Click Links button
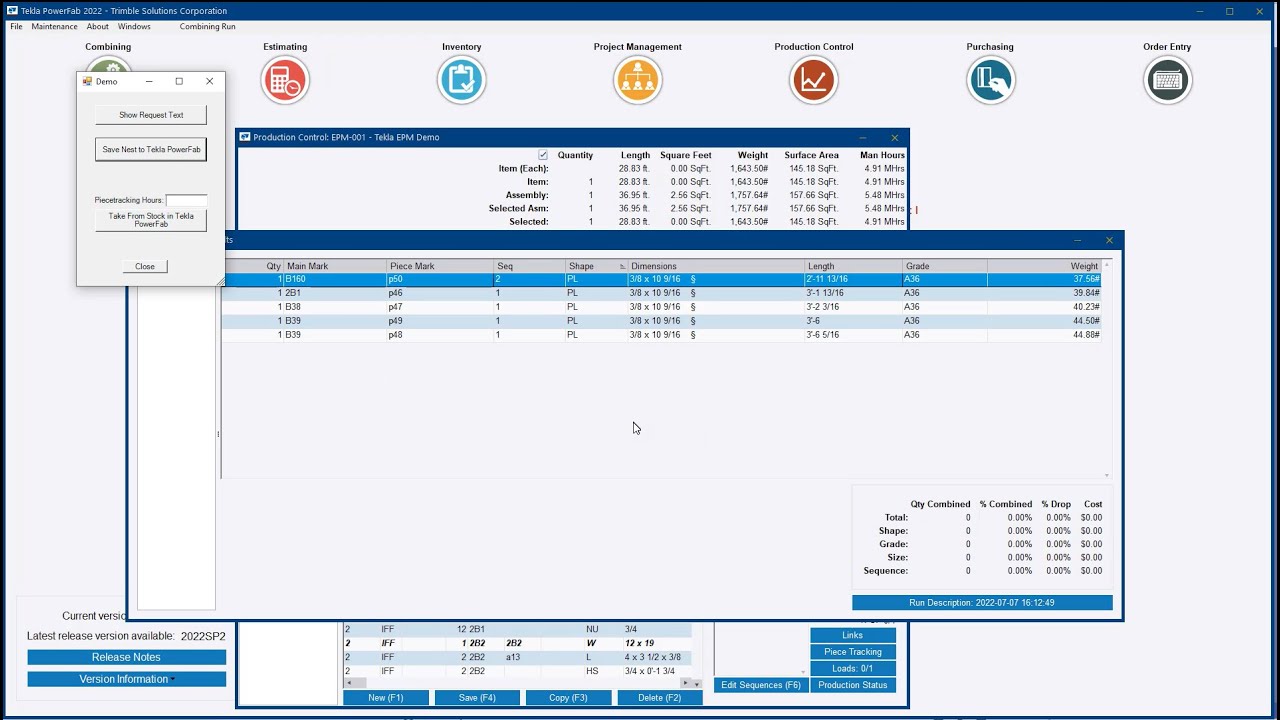 (853, 635)
